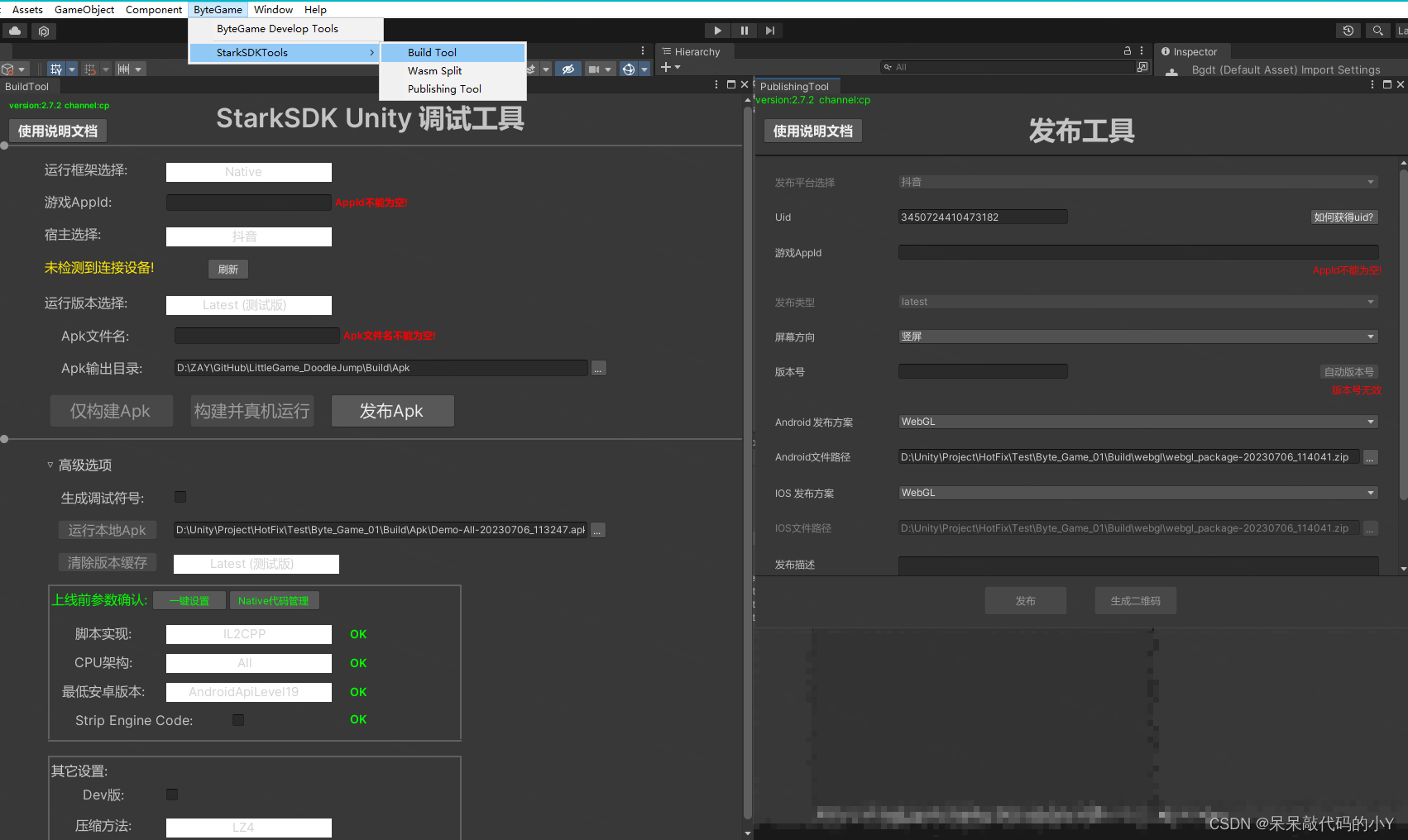Open 屏幕方向 竖屏 dropdown
This screenshot has width=1408, height=840.
click(1138, 336)
